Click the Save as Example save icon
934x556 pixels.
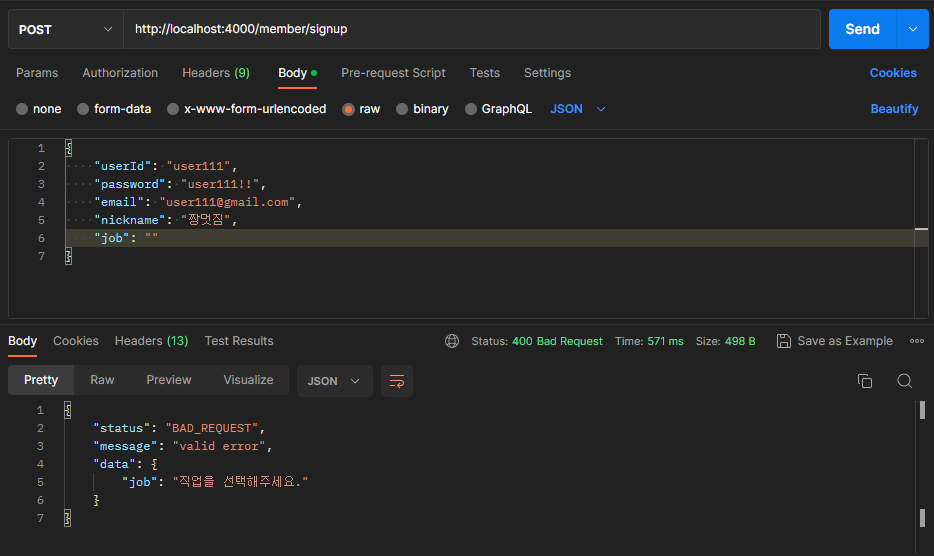784,341
